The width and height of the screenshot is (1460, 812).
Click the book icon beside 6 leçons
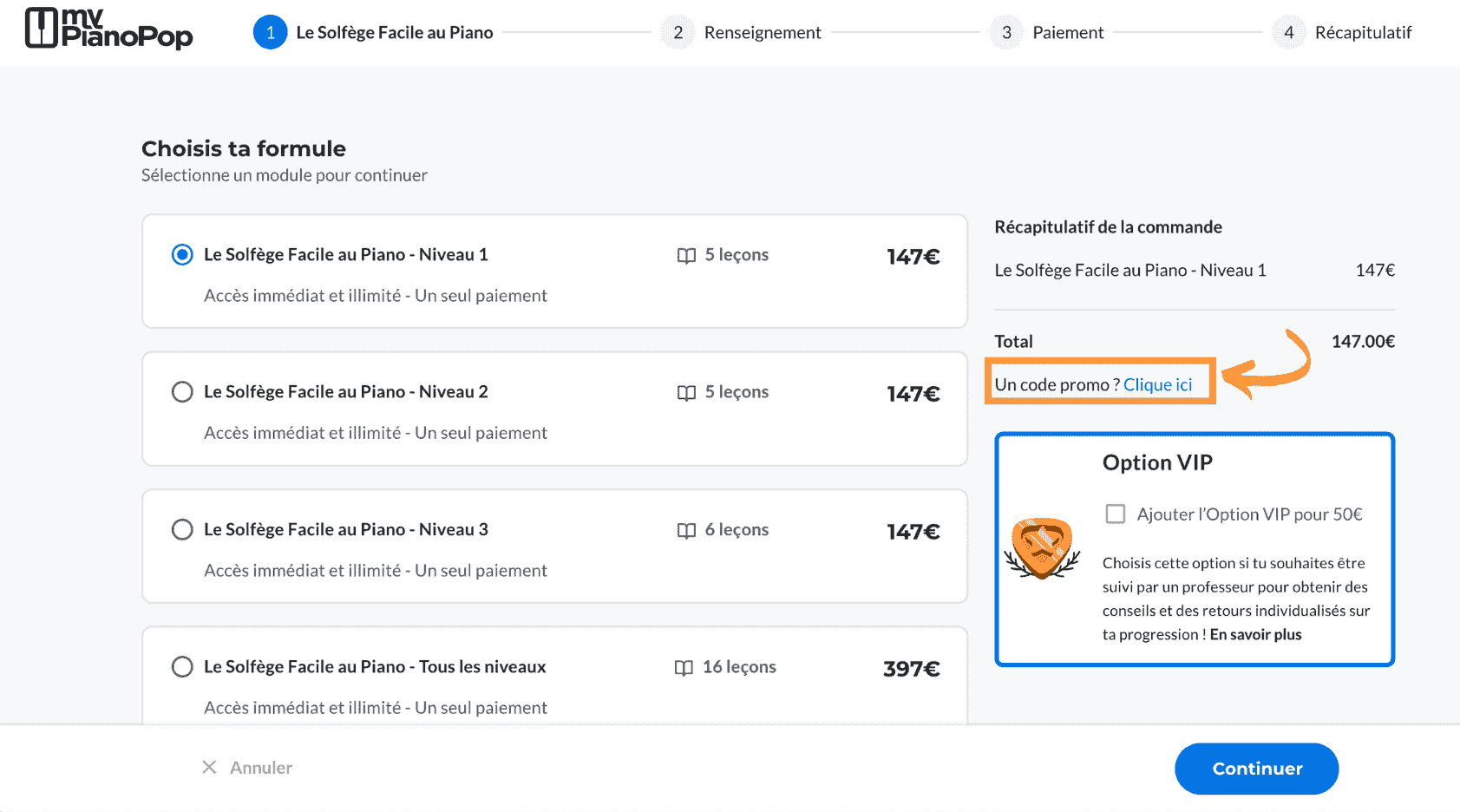click(686, 530)
